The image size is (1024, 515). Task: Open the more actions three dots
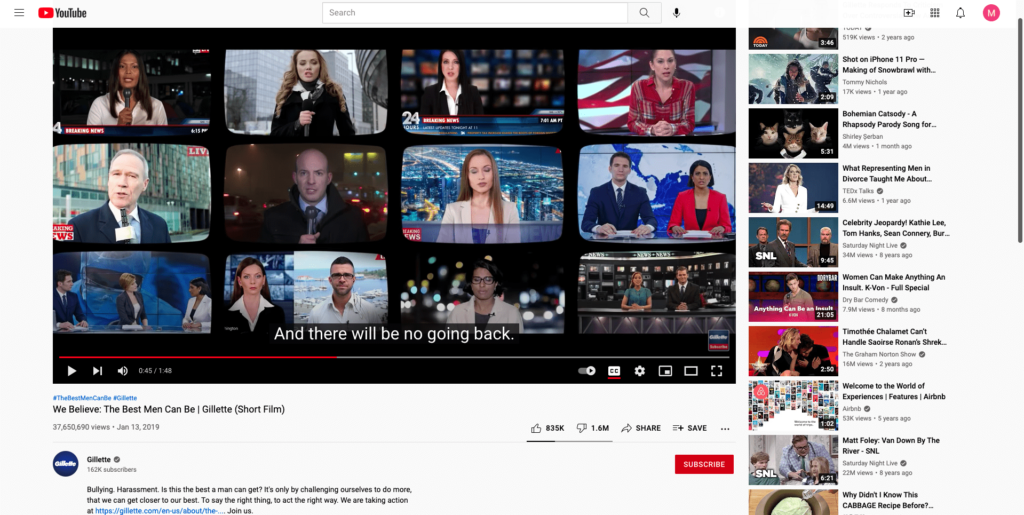point(725,429)
